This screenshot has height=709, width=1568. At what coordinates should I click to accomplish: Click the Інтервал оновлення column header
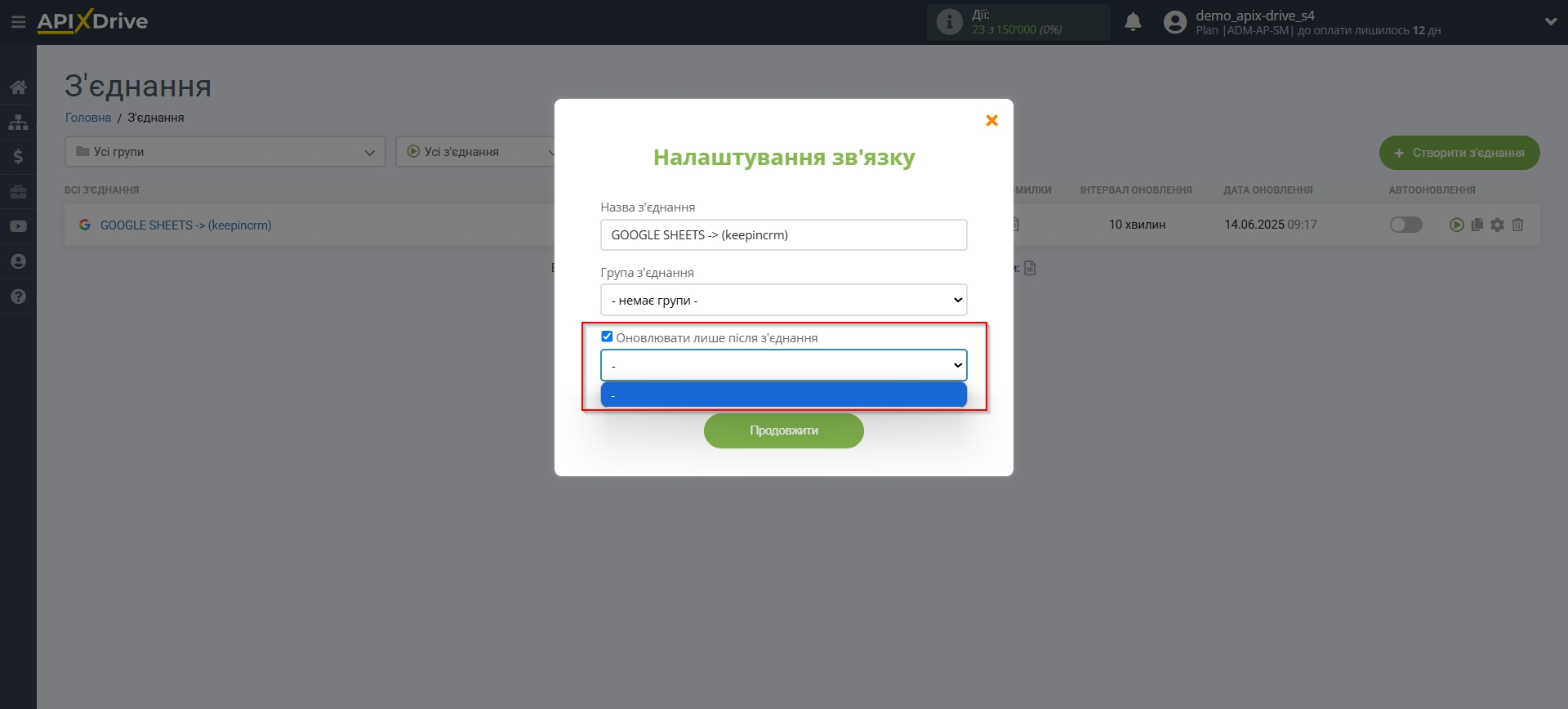[x=1136, y=190]
